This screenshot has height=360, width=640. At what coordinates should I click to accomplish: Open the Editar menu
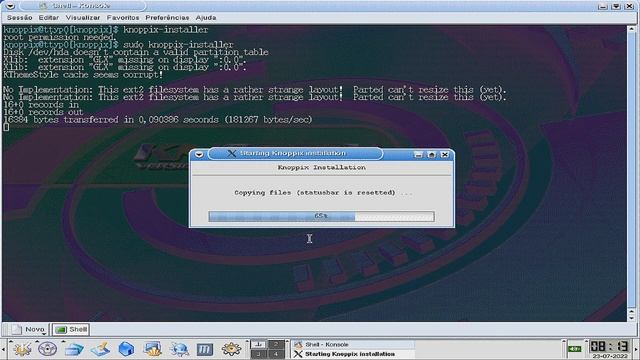click(49, 18)
